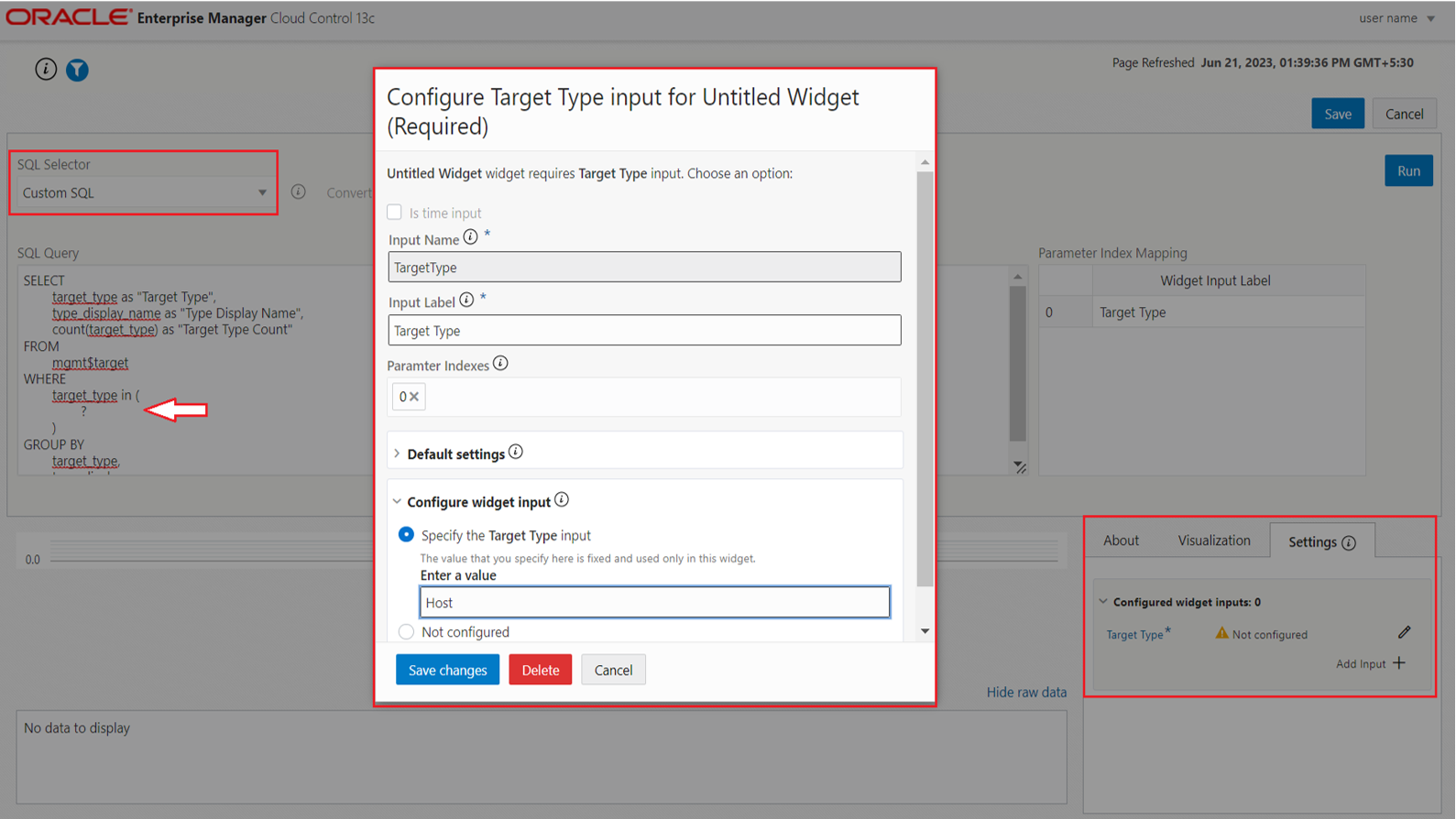Click the Enter a value text field
The width and height of the screenshot is (1456, 819).
(x=654, y=603)
